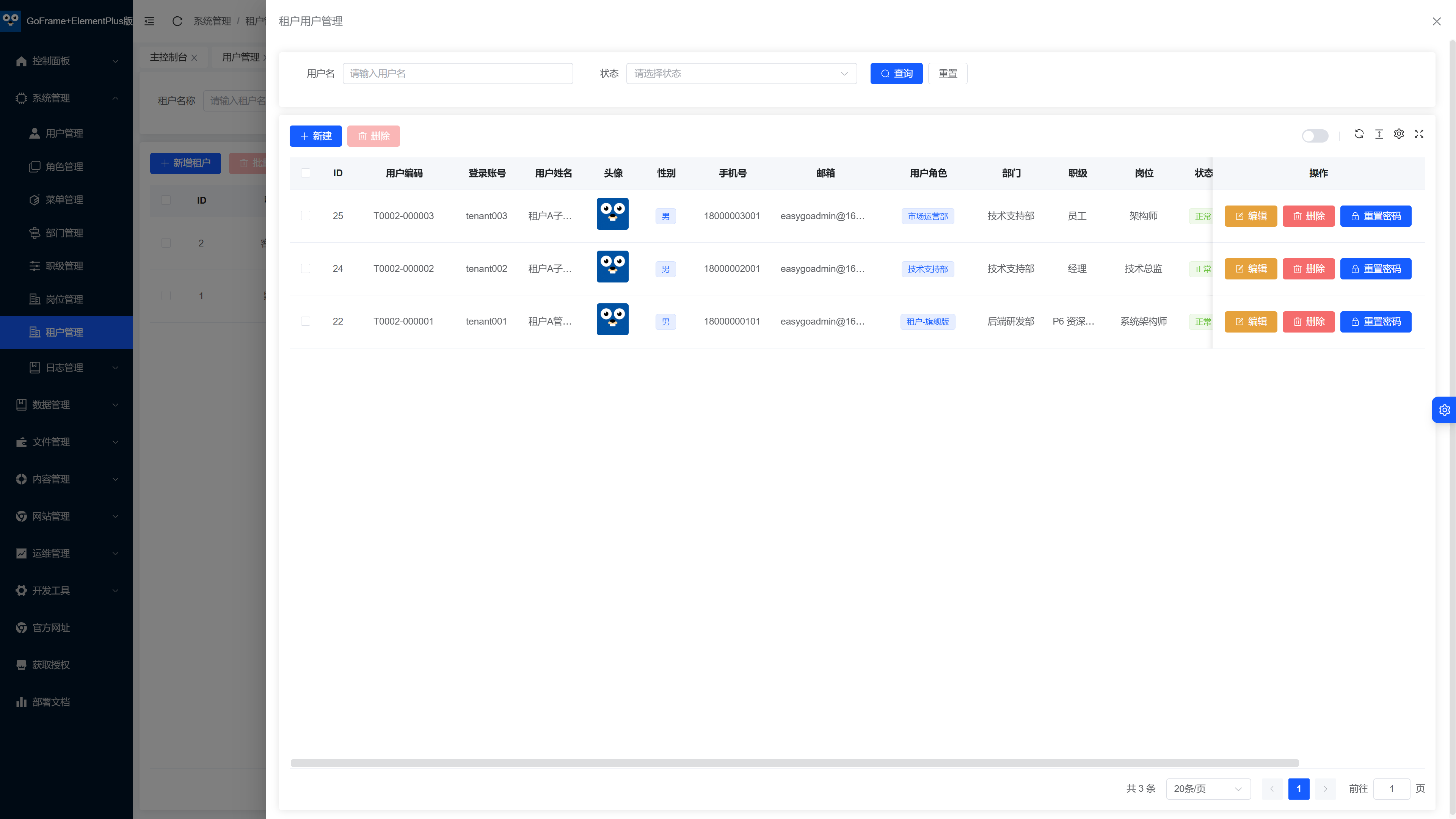The width and height of the screenshot is (1456, 819).
Task: Open the 20条/页 page size dropdown
Action: point(1208,789)
